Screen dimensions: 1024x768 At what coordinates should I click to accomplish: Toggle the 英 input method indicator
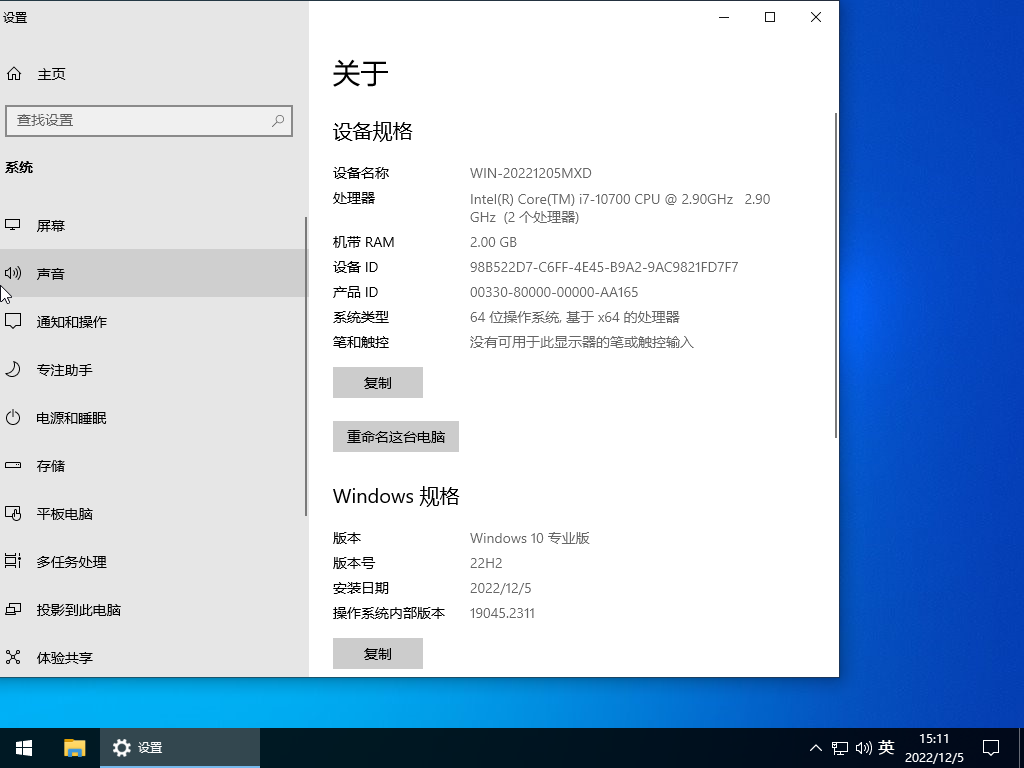coord(886,748)
